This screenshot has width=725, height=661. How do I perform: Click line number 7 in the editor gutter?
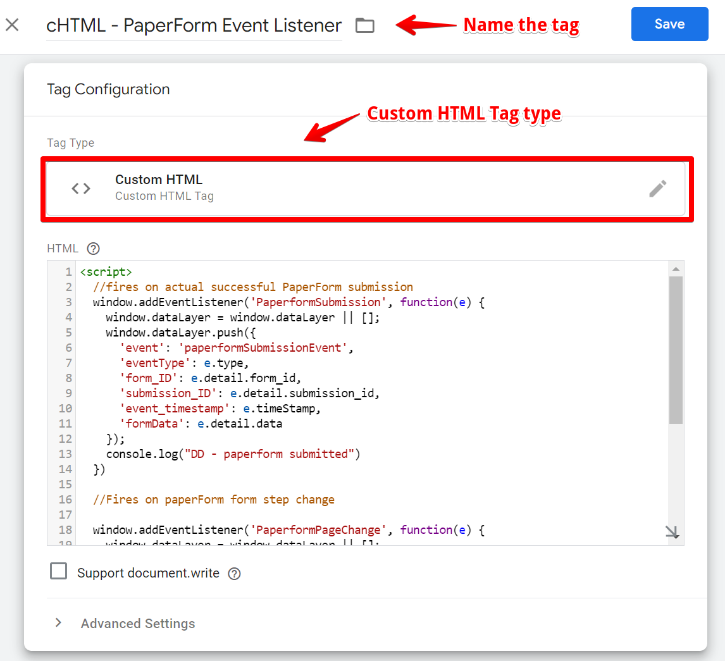68,363
